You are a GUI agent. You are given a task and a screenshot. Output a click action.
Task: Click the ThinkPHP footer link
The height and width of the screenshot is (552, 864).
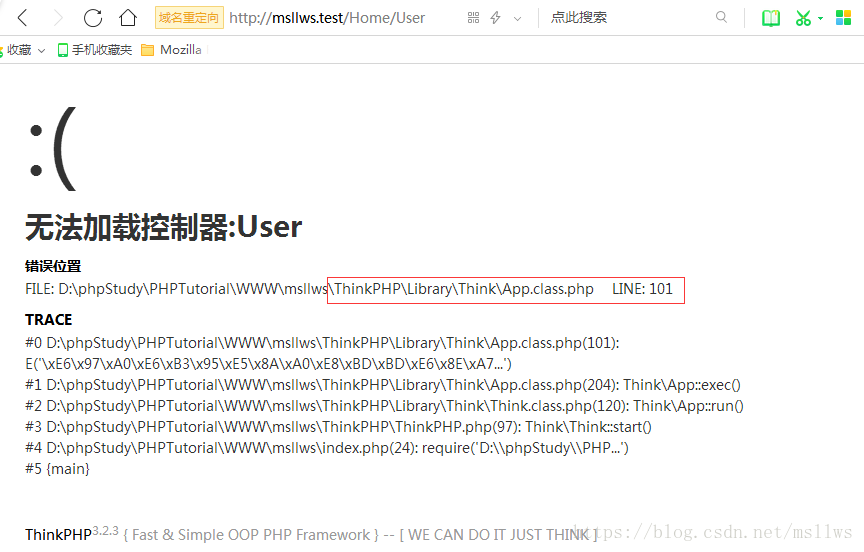(58, 535)
